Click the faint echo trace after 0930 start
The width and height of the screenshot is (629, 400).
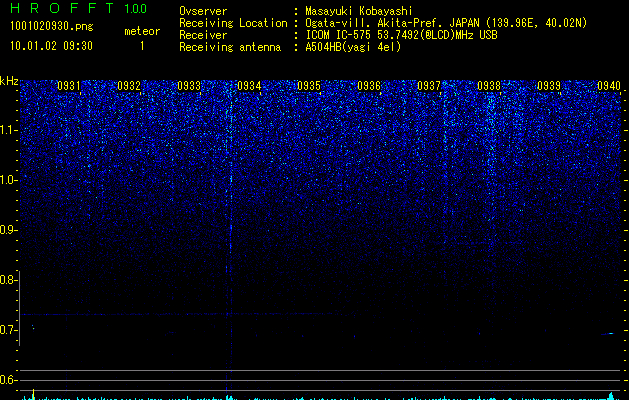[33, 327]
